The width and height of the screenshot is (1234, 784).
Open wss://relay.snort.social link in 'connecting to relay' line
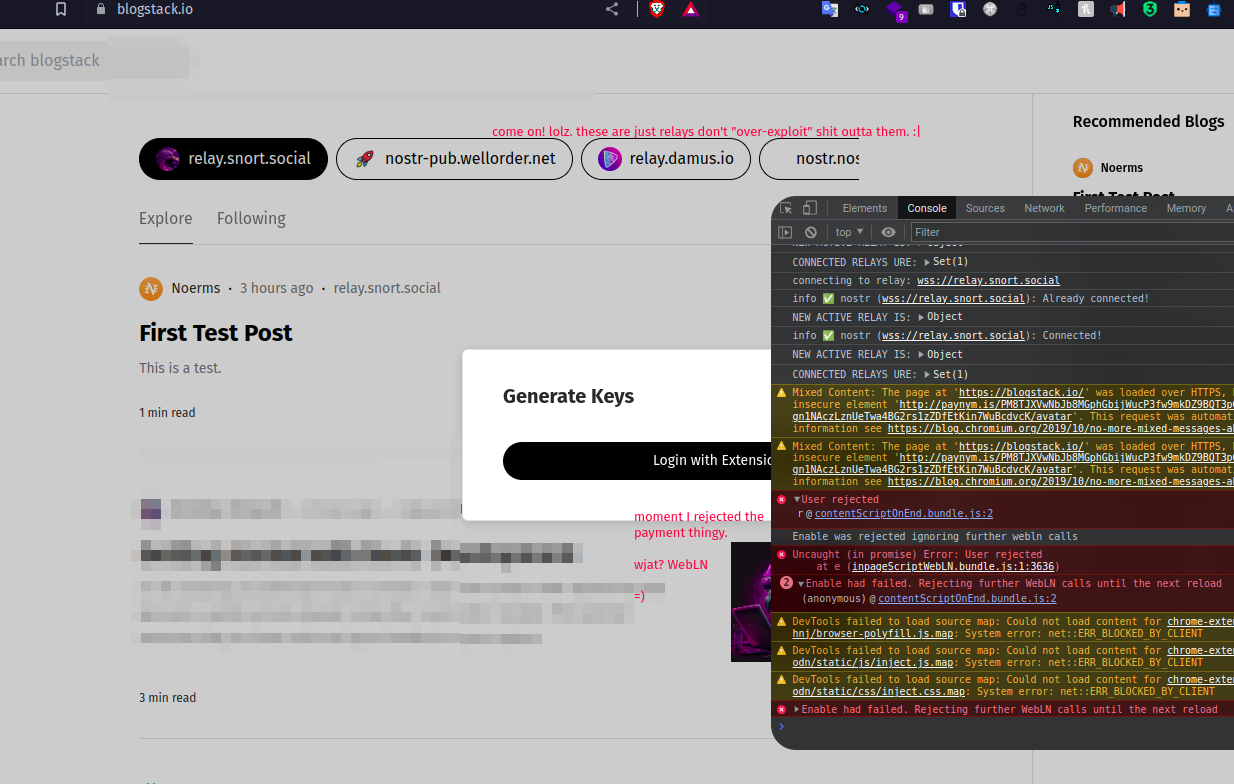pyautogui.click(x=989, y=280)
